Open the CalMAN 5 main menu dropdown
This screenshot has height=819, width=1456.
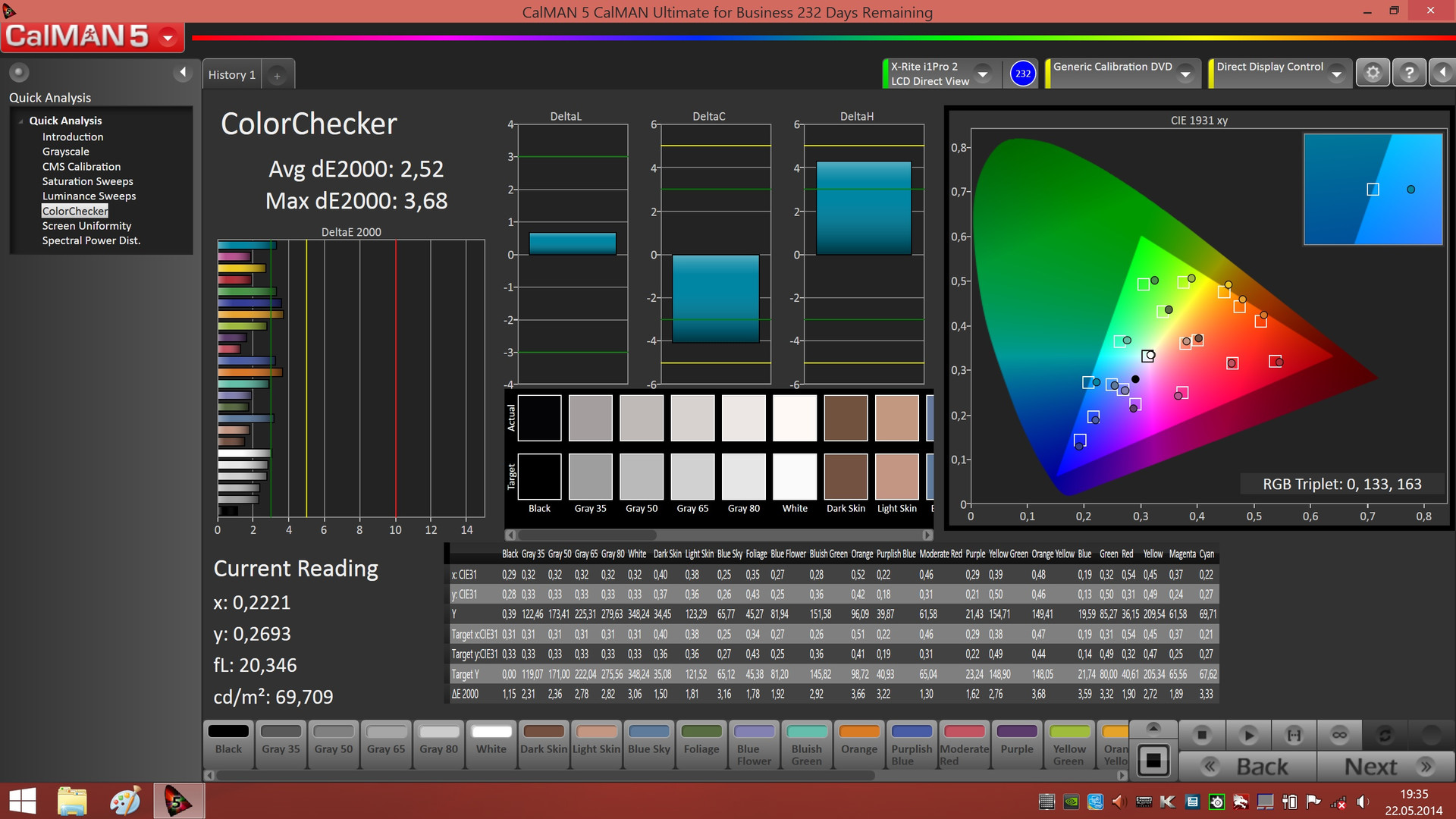[x=168, y=37]
